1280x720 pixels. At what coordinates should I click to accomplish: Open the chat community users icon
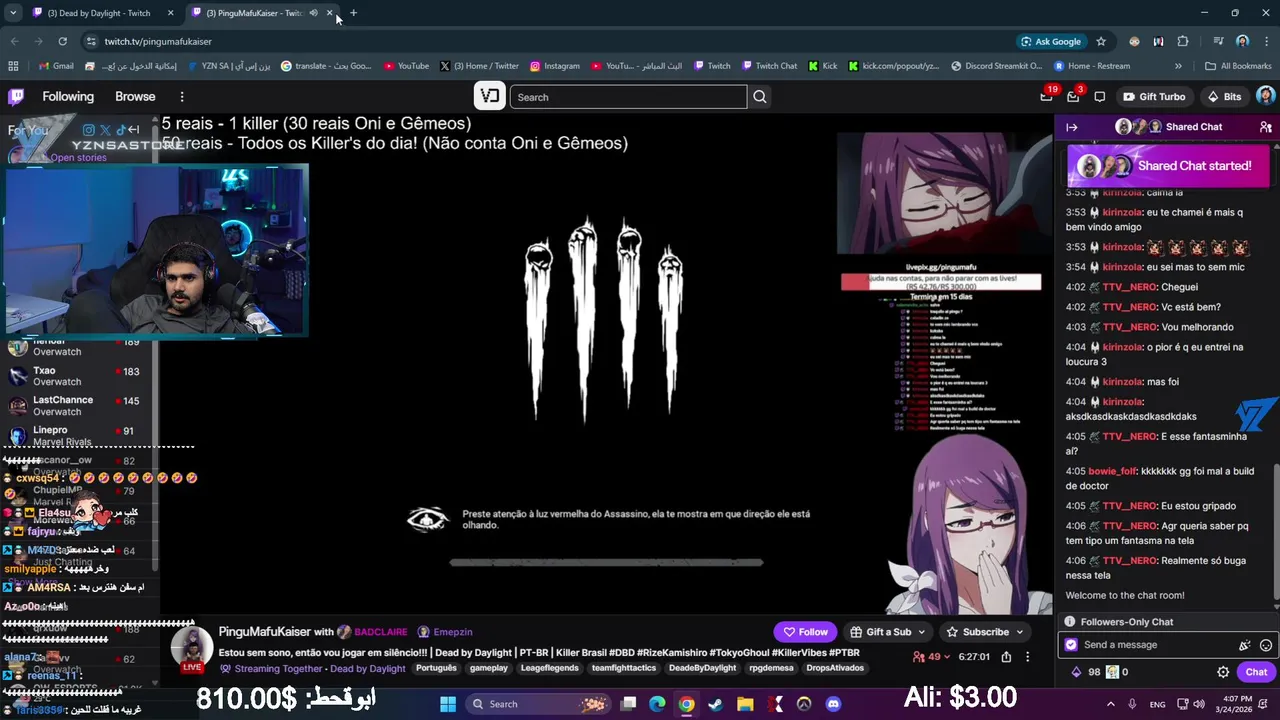click(1265, 127)
